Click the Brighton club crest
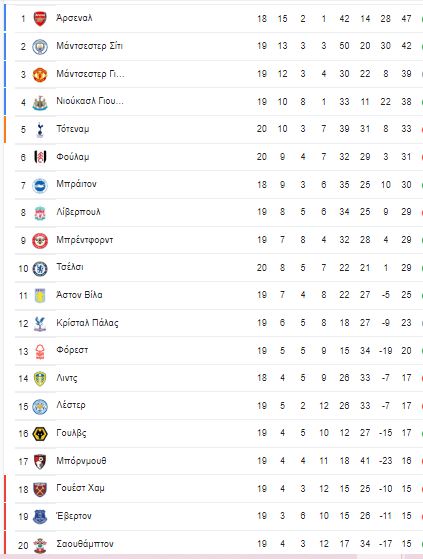 click(40, 185)
